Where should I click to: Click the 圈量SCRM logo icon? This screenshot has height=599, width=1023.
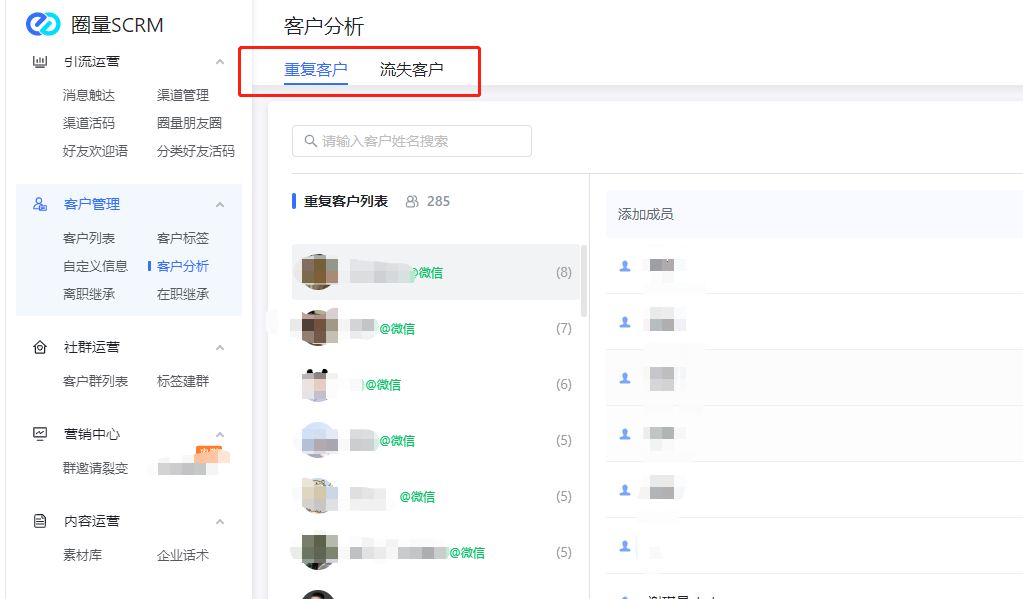43,24
